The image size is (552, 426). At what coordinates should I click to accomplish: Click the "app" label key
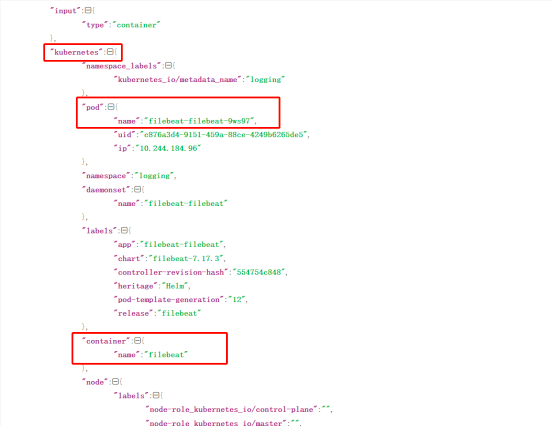(125, 244)
